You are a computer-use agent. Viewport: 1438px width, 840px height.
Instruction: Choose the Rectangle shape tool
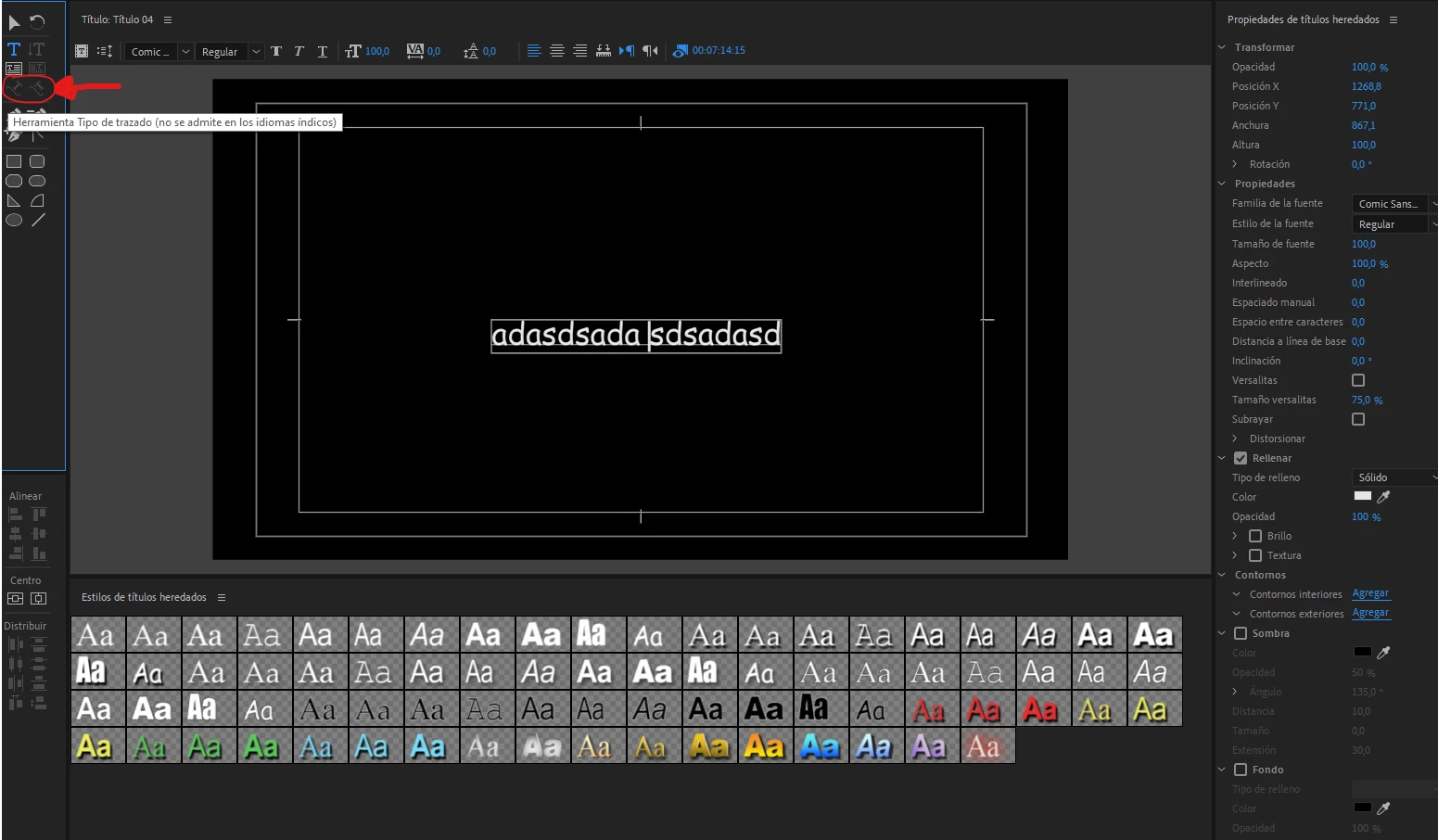14,161
